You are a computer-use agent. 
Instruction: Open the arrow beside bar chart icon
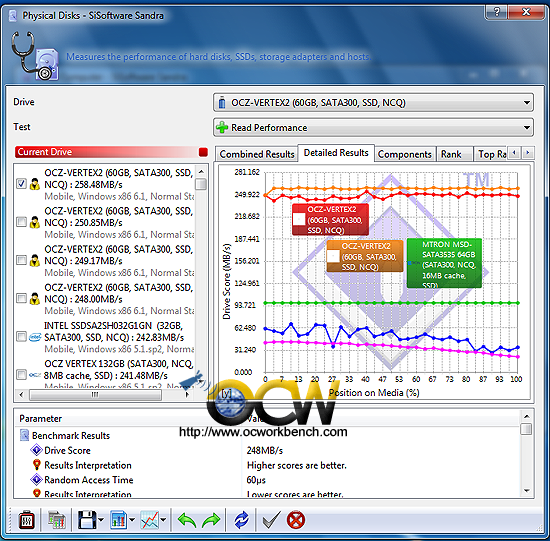pos(132,520)
